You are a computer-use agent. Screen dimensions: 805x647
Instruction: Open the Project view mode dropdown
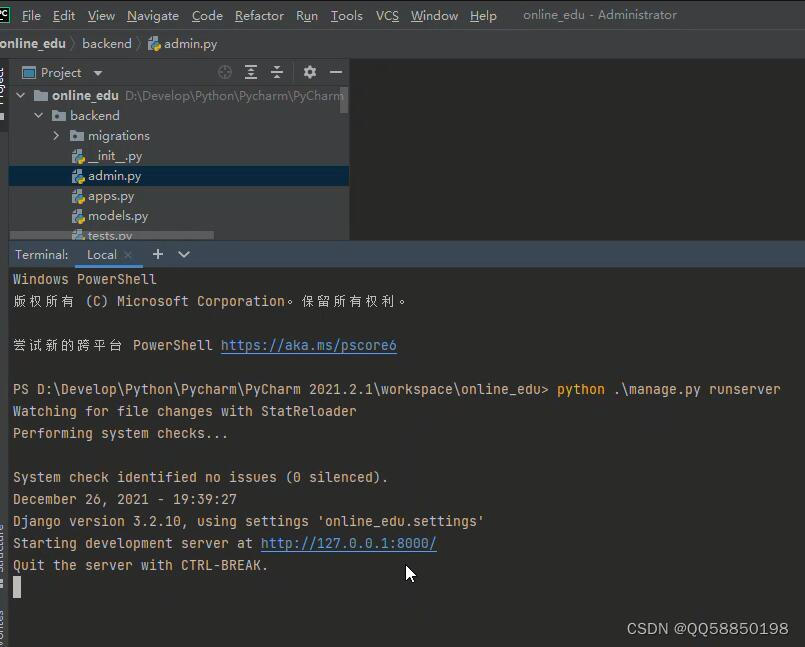coord(96,72)
